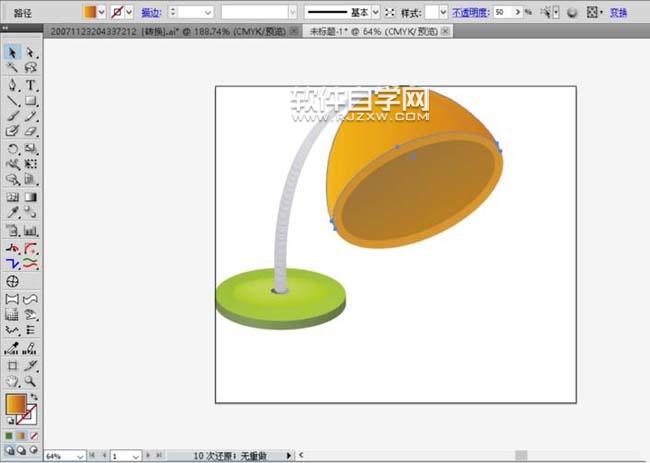The image size is (650, 463).
Task: Select the Blend tool
Action: click(x=30, y=212)
